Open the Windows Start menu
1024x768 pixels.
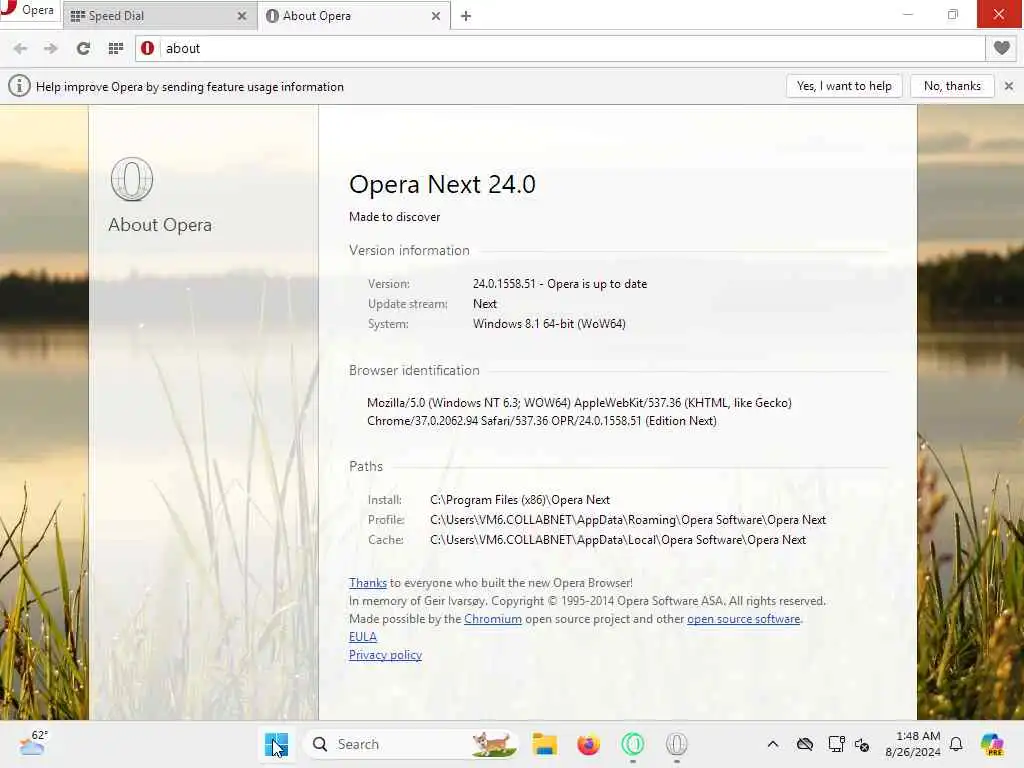(x=276, y=744)
